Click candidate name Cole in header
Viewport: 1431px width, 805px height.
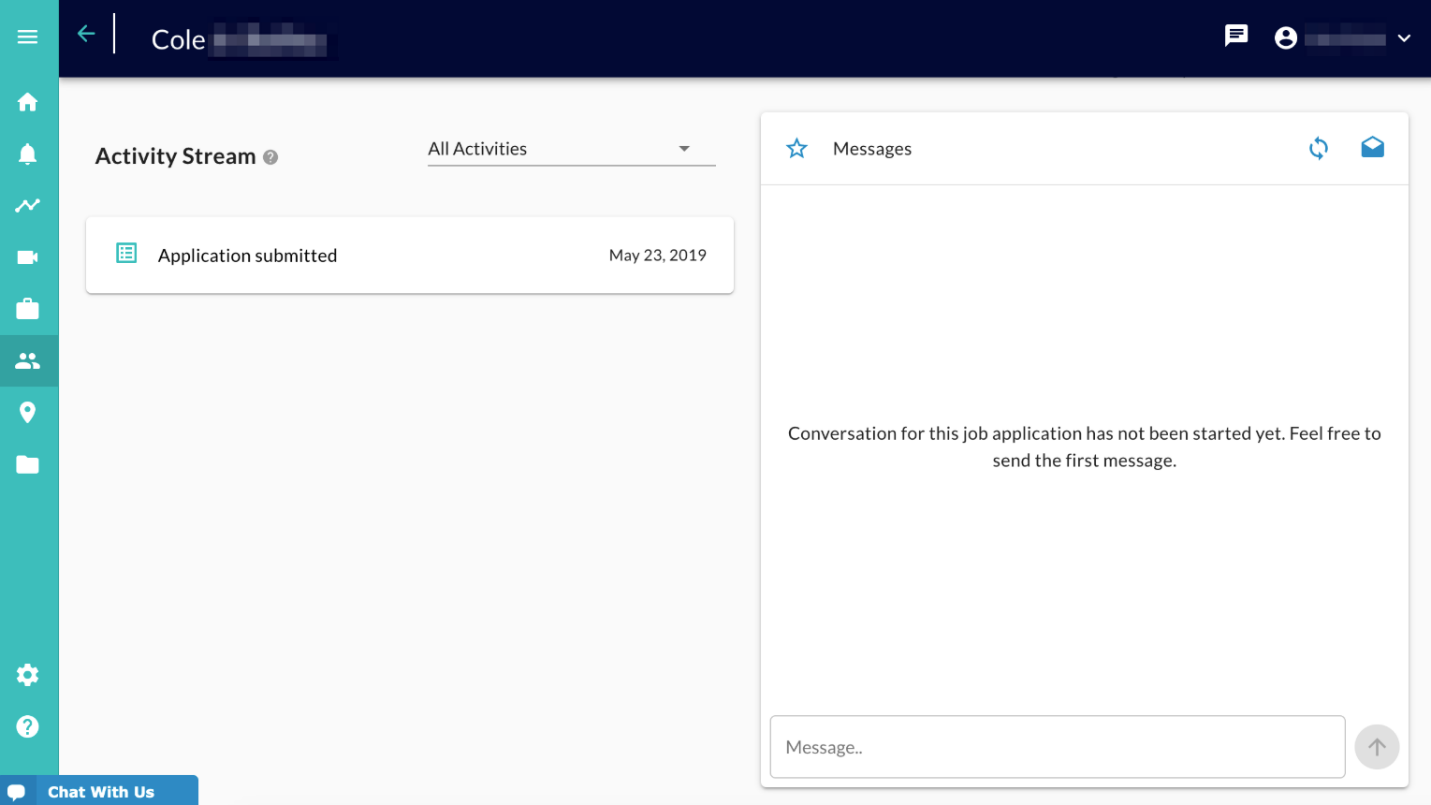(x=178, y=40)
